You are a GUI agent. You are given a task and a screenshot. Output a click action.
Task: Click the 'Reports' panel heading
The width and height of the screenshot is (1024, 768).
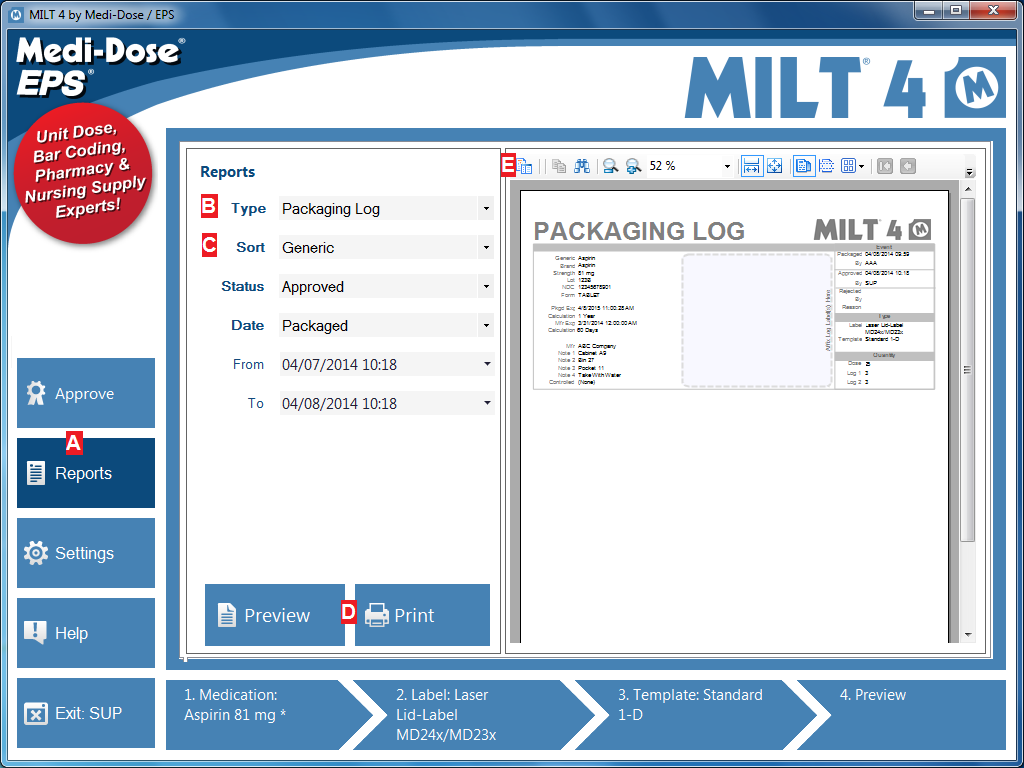click(227, 172)
